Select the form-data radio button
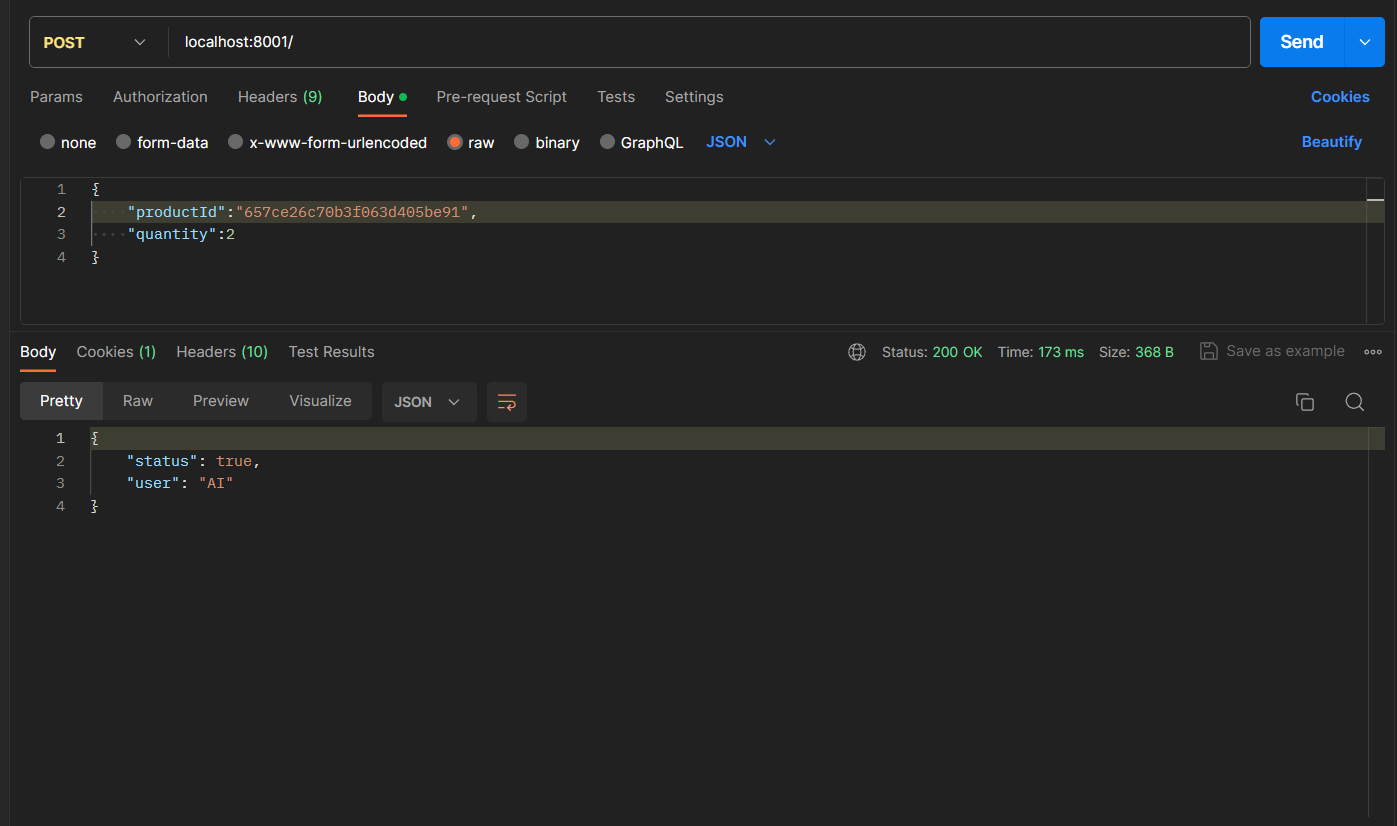The image size is (1397, 826). tap(124, 142)
